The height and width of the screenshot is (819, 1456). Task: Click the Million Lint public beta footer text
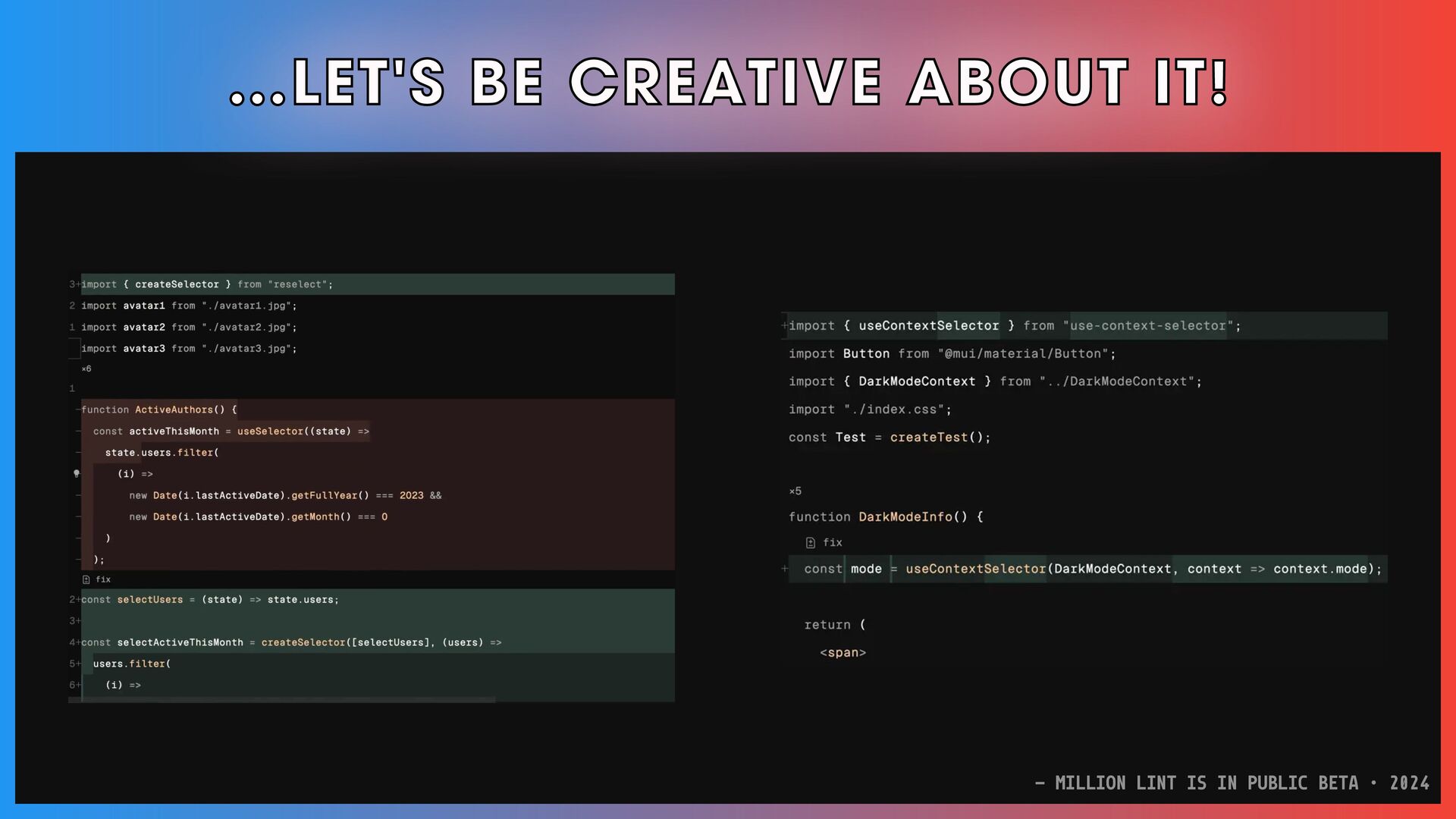(1232, 783)
